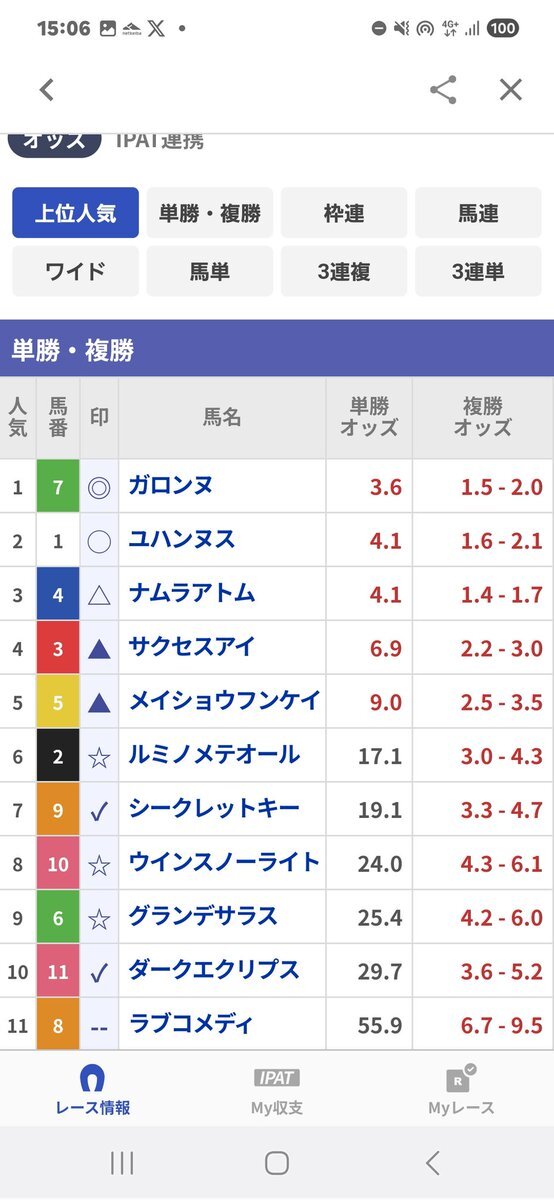554x1200 pixels.
Task: Close the page with X icon
Action: [511, 90]
